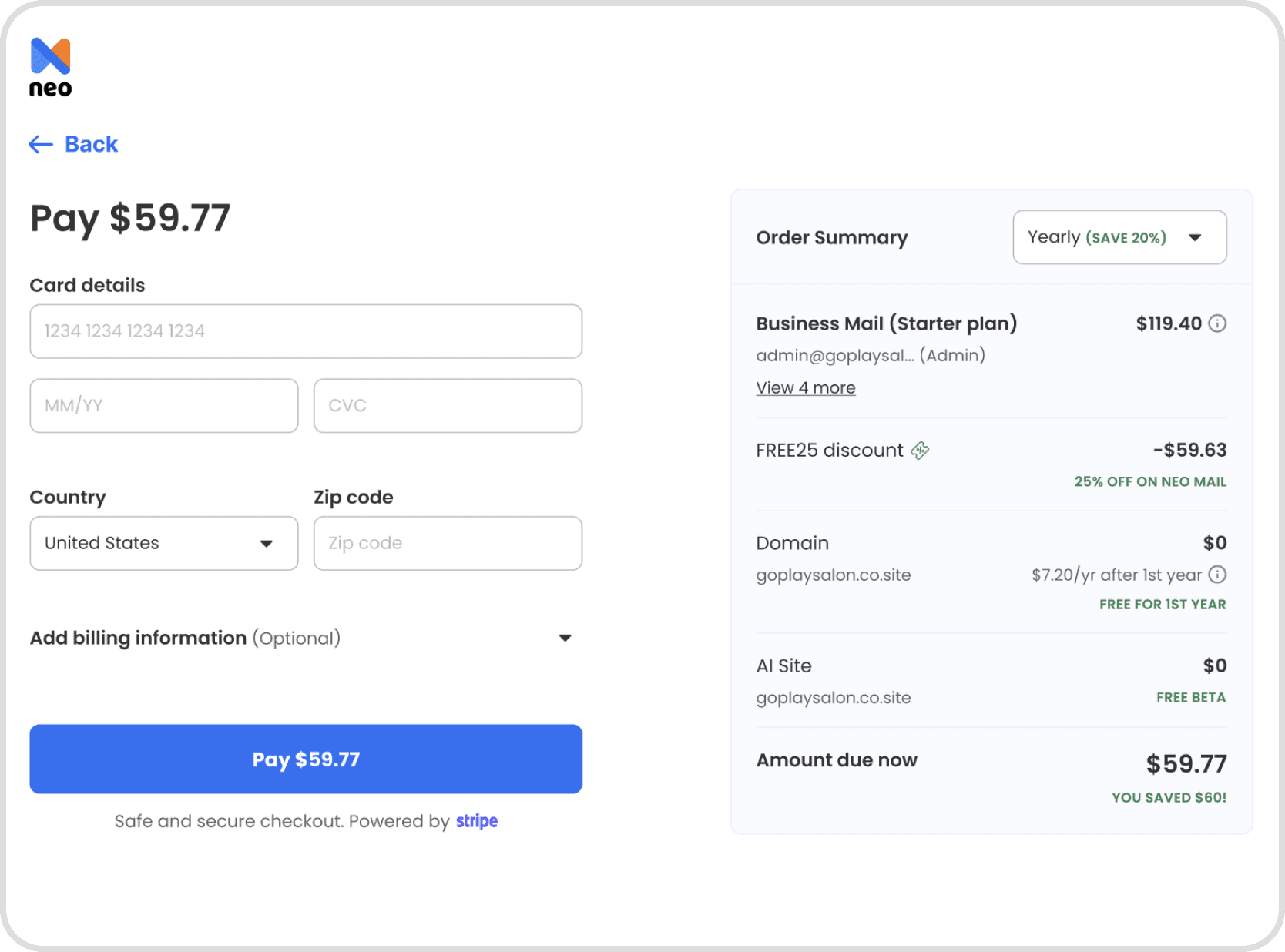
Task: Click the Order Summary heading
Action: (x=832, y=237)
